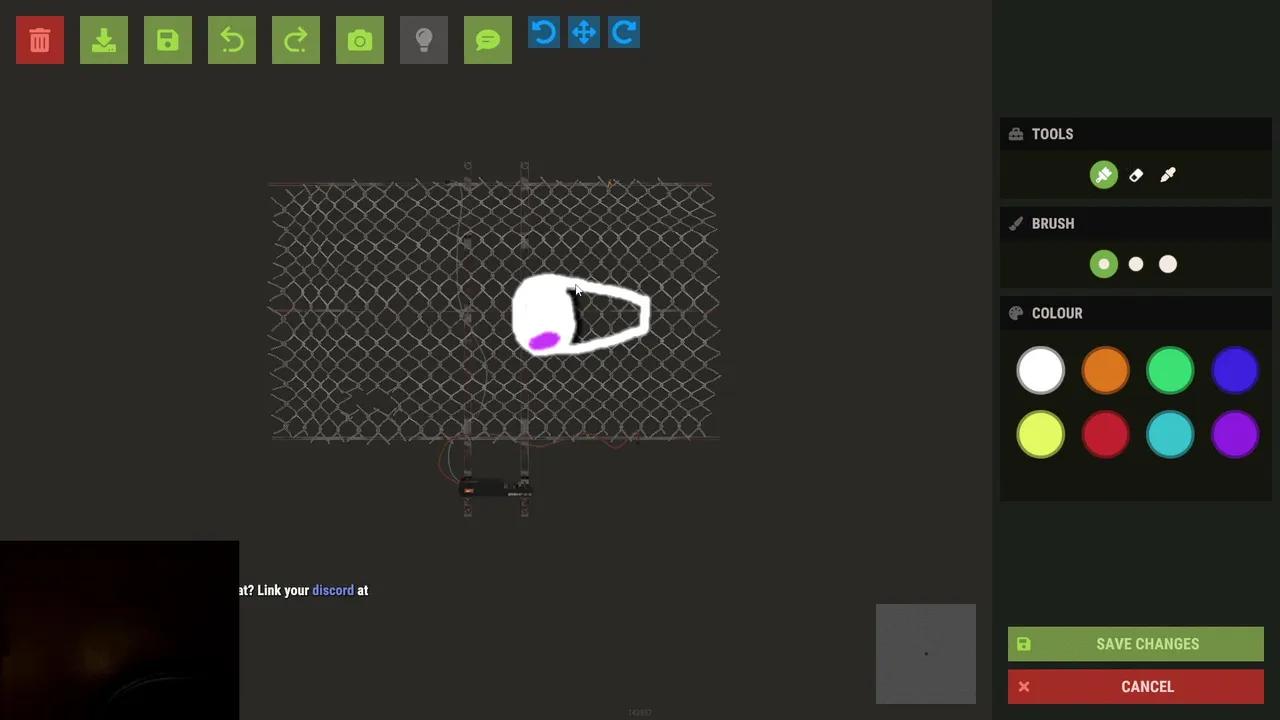This screenshot has height=720, width=1280.
Task: Choose the largest brush size
Action: pos(1168,264)
